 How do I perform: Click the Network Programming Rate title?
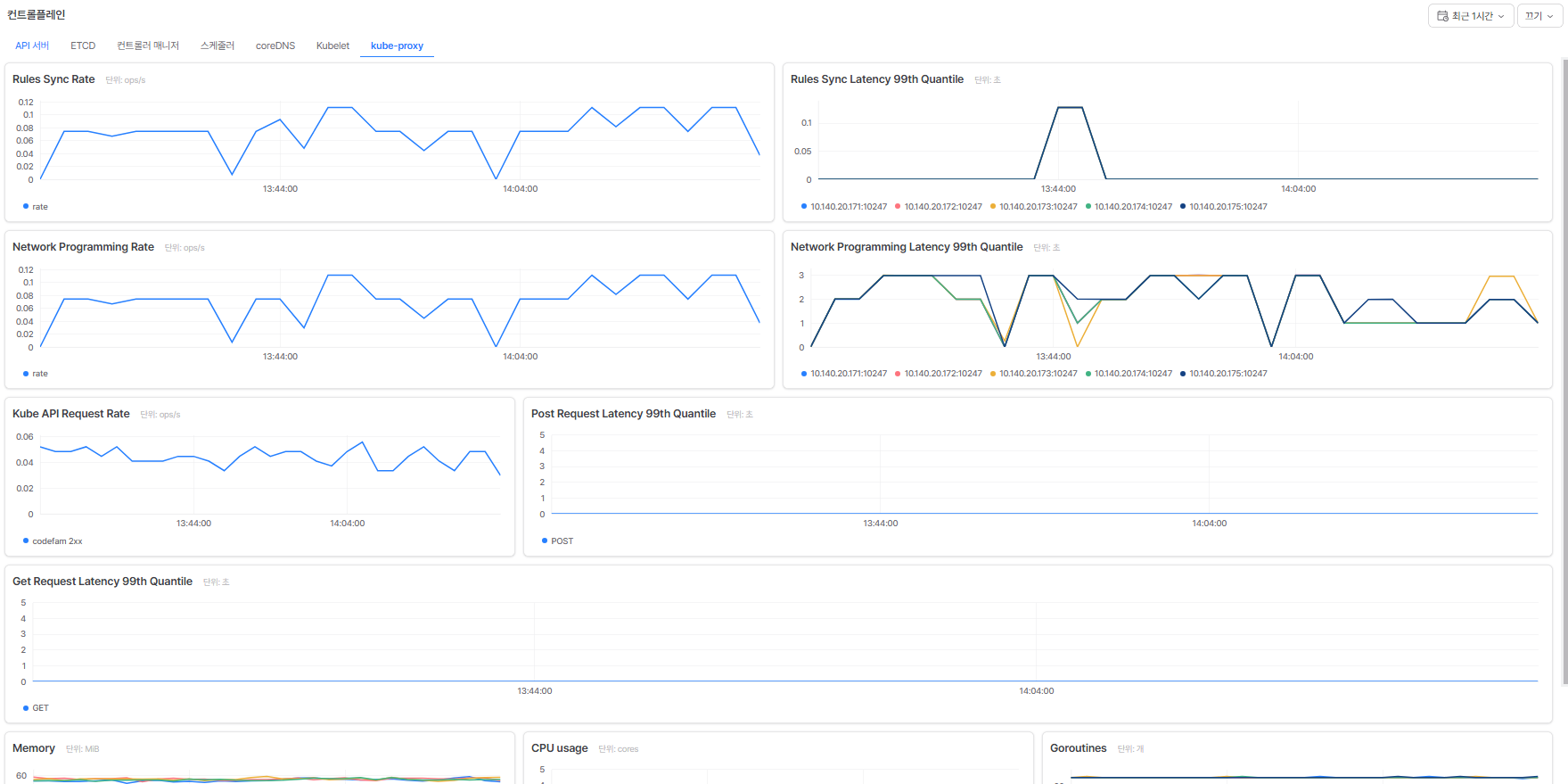click(x=83, y=247)
